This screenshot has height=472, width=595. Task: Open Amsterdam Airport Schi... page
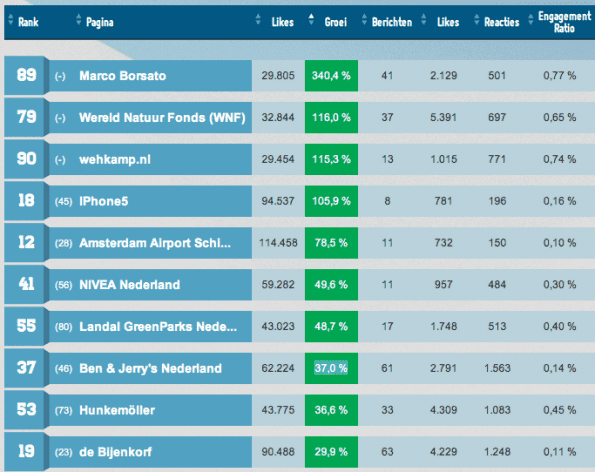point(155,243)
